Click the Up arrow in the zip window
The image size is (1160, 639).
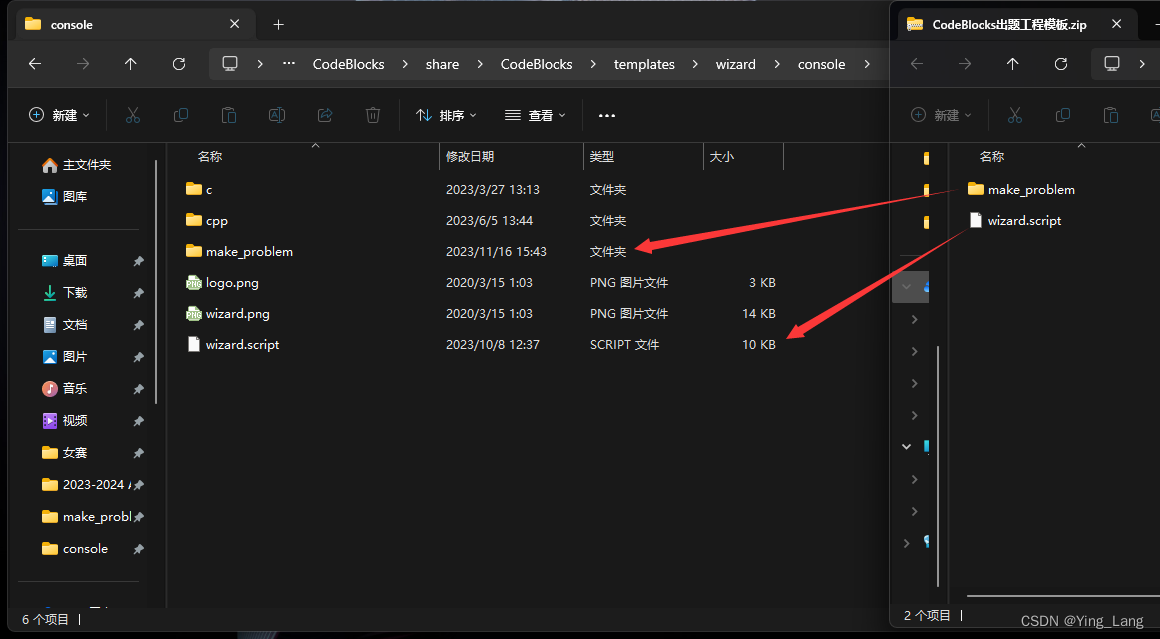point(1012,63)
